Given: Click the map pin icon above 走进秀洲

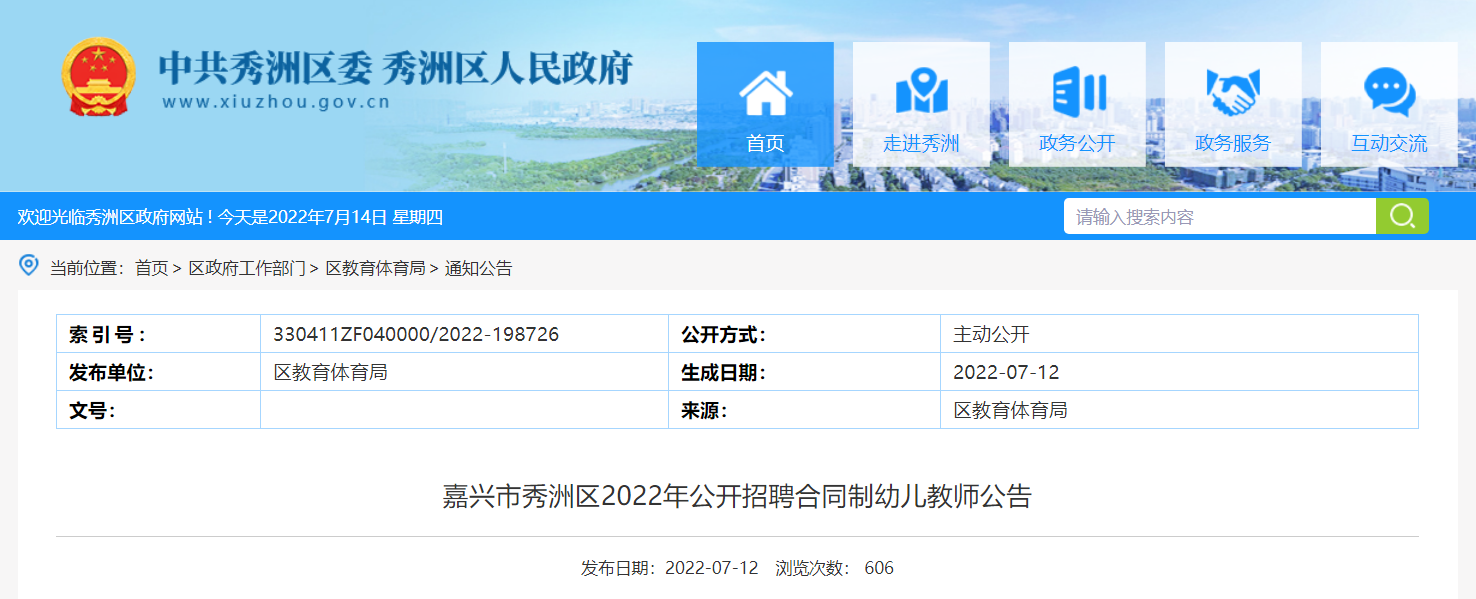Looking at the screenshot, I should point(921,92).
